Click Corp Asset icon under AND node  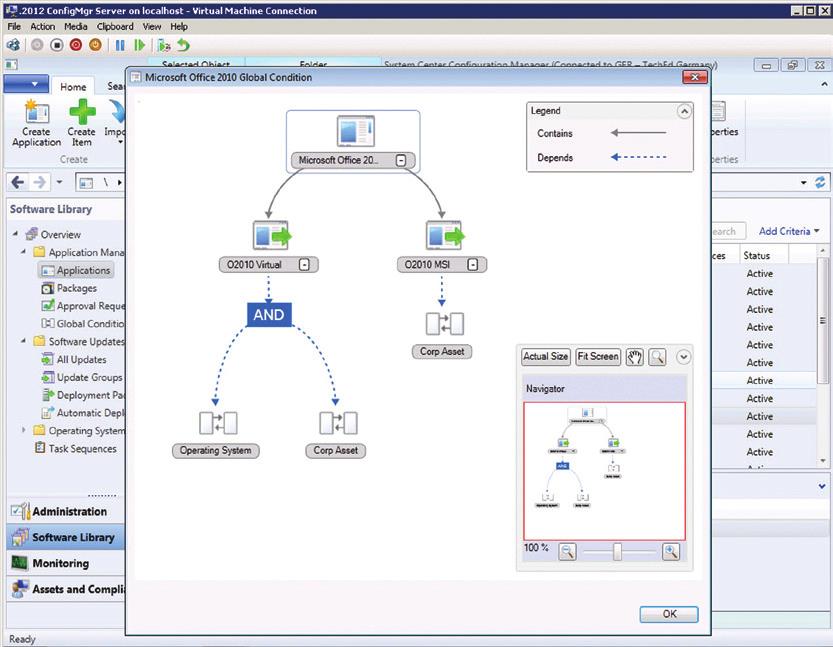pyautogui.click(x=338, y=423)
